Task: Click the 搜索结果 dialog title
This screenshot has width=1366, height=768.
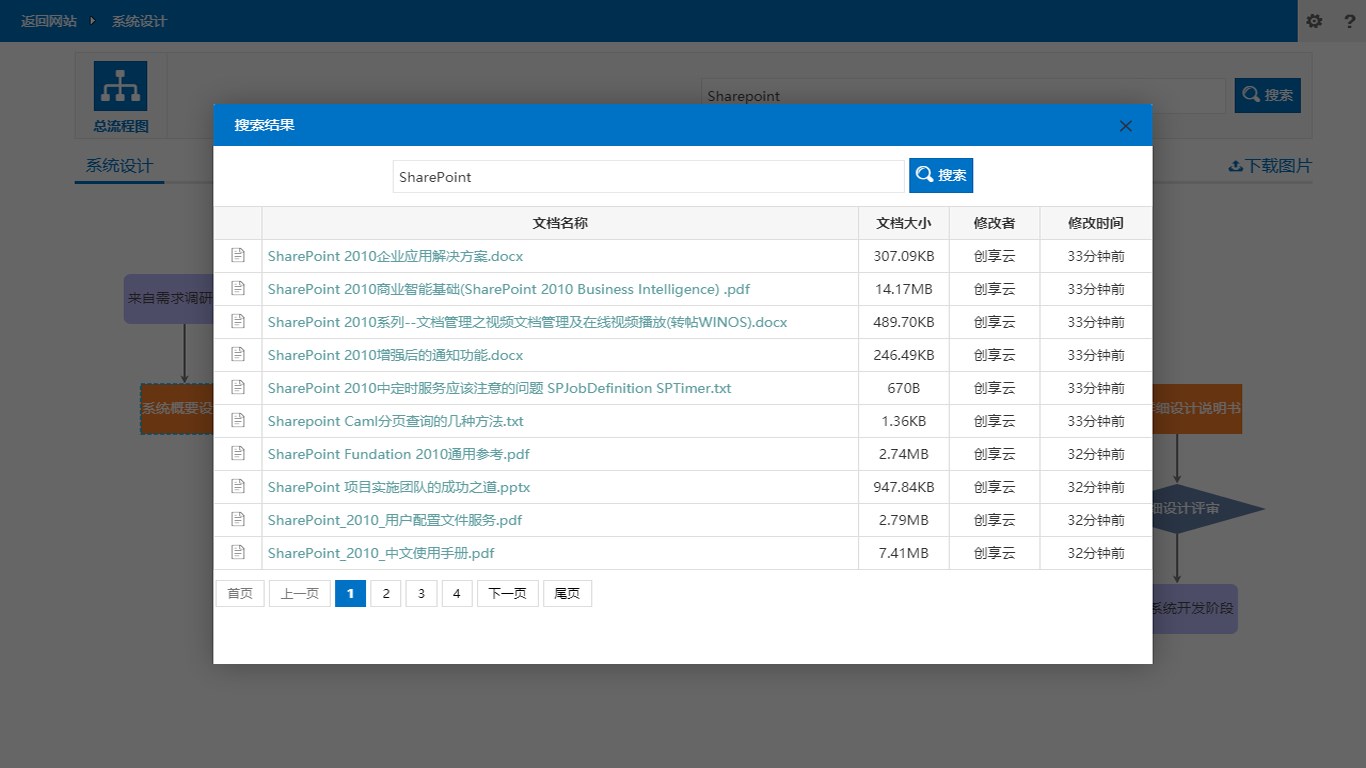Action: point(264,125)
